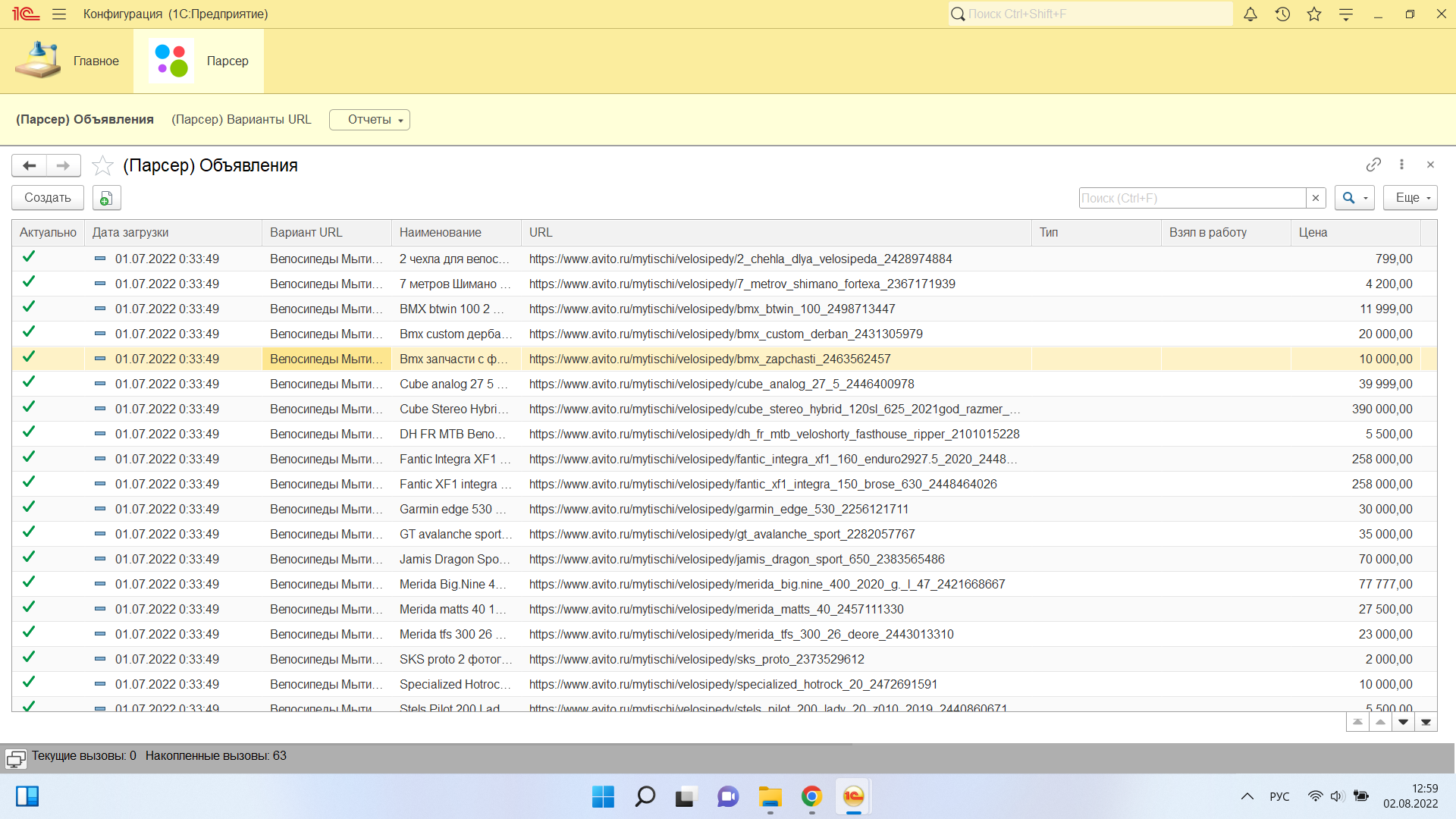The image size is (1456, 819).
Task: Go forward with right arrow button
Action: (63, 165)
